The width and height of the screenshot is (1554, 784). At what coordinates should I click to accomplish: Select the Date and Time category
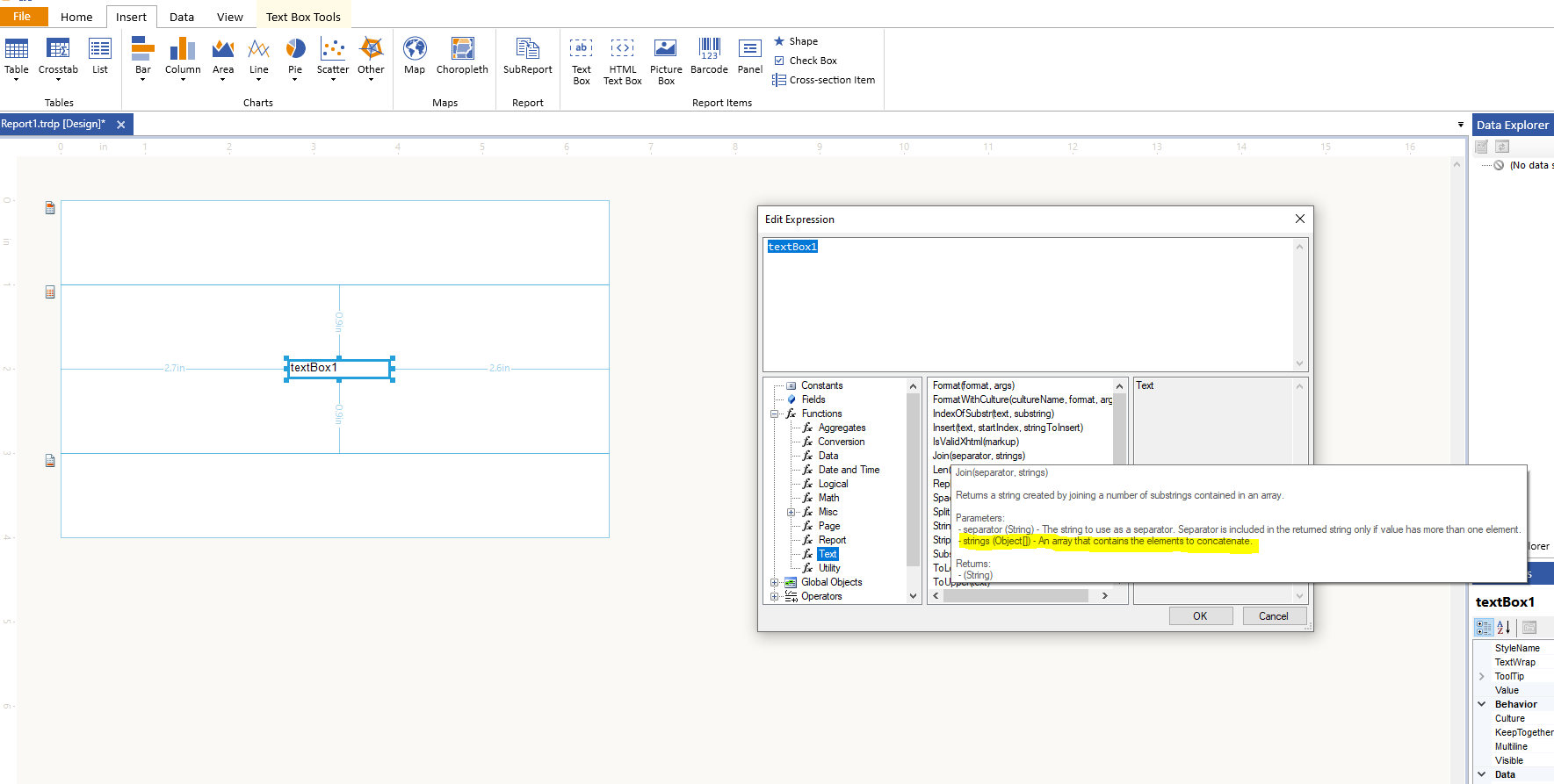[x=849, y=470]
